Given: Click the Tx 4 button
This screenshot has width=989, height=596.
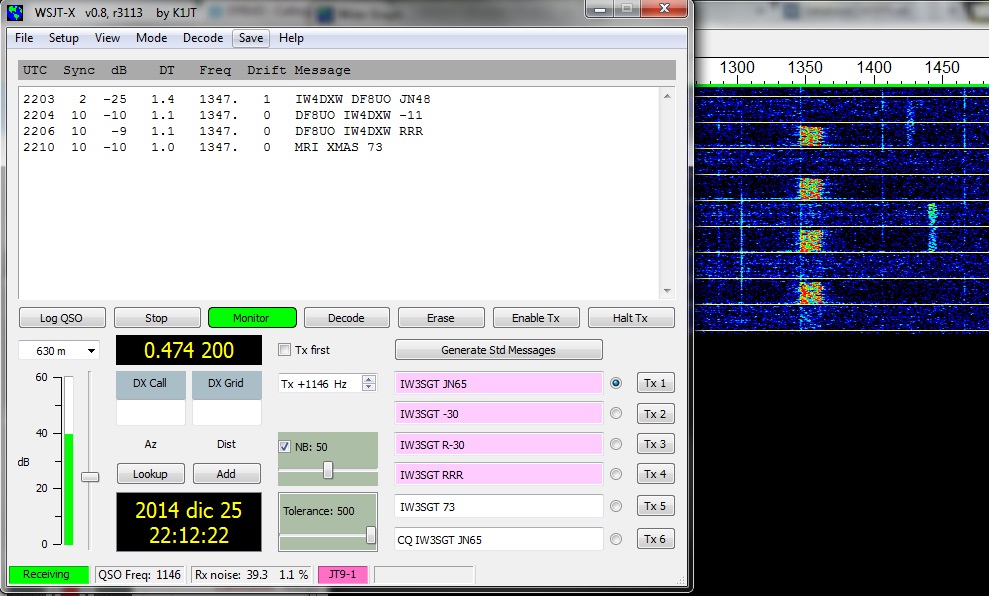Looking at the screenshot, I should click(655, 474).
